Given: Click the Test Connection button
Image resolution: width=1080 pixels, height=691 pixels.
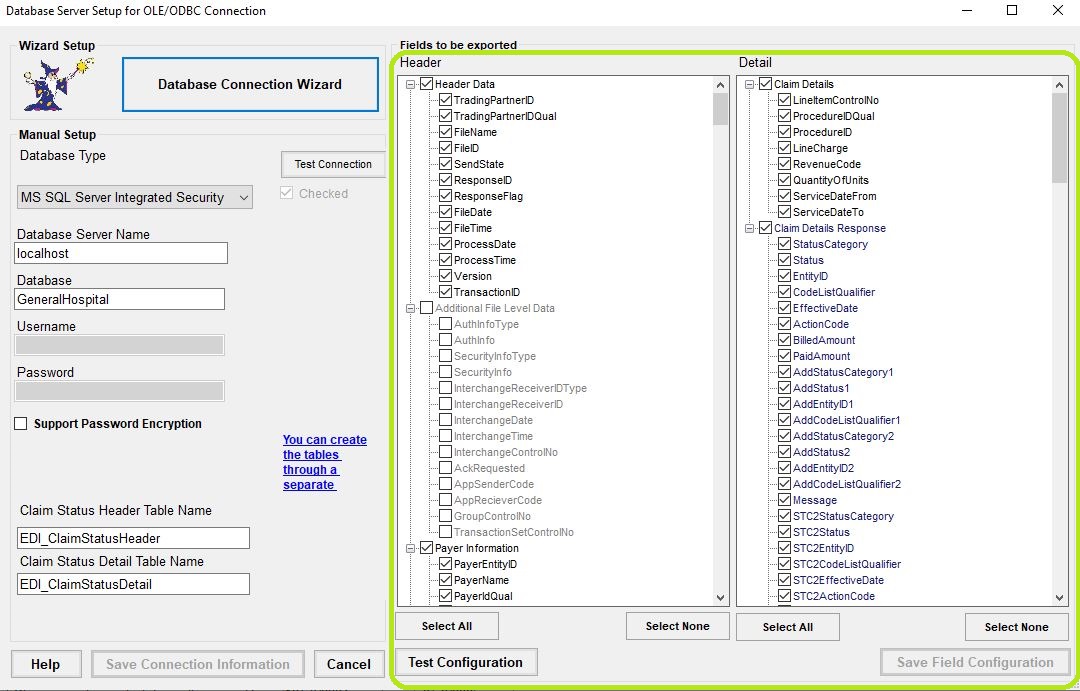Looking at the screenshot, I should [x=333, y=164].
